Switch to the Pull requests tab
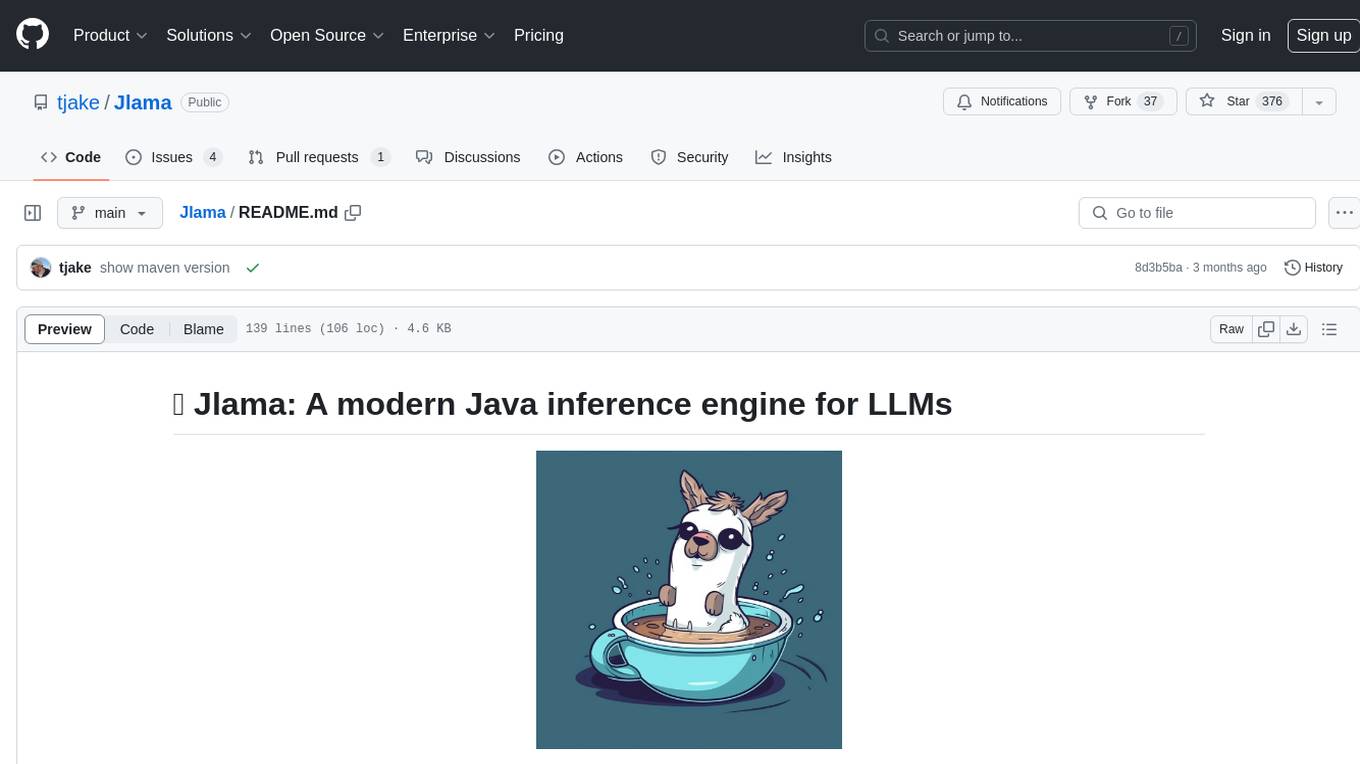Image resolution: width=1360 pixels, height=764 pixels. 318,157
